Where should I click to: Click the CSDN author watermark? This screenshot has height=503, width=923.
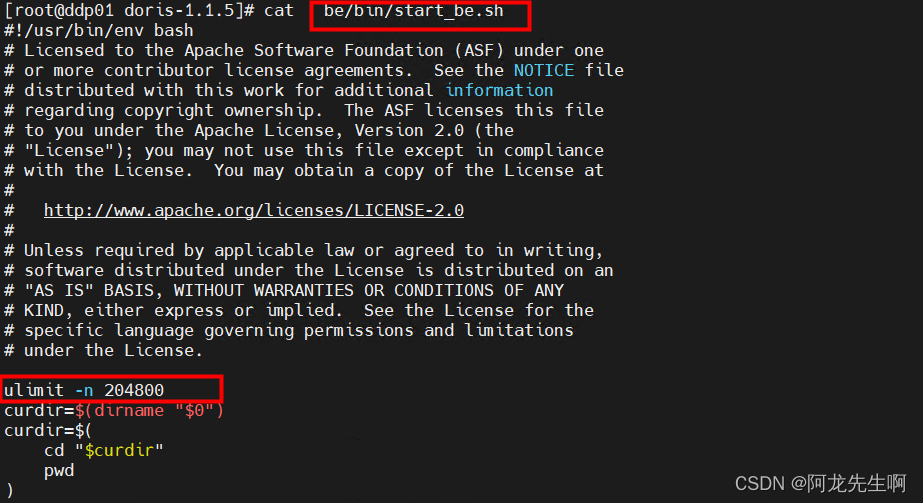coord(820,483)
